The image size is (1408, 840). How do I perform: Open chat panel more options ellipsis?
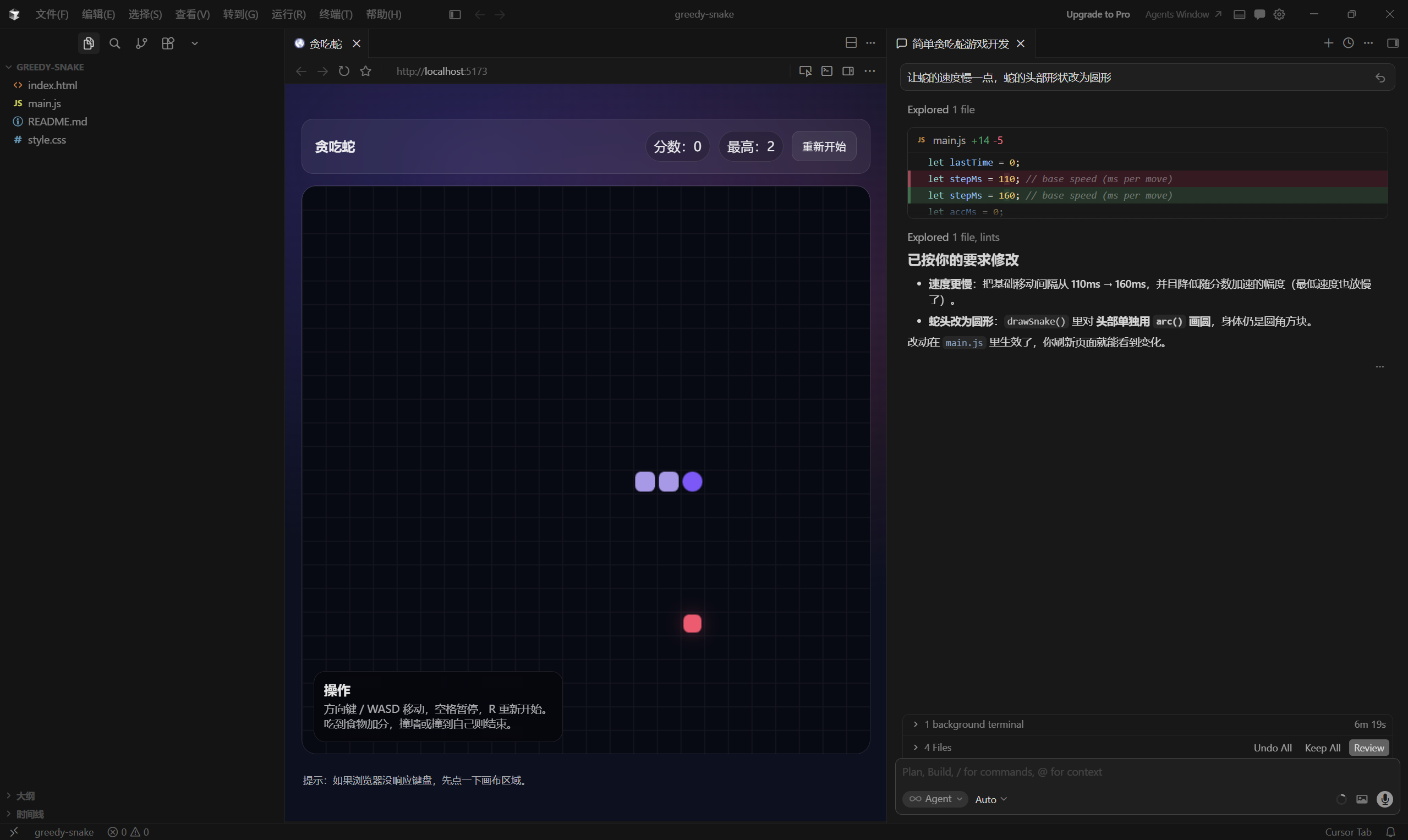tap(1368, 43)
